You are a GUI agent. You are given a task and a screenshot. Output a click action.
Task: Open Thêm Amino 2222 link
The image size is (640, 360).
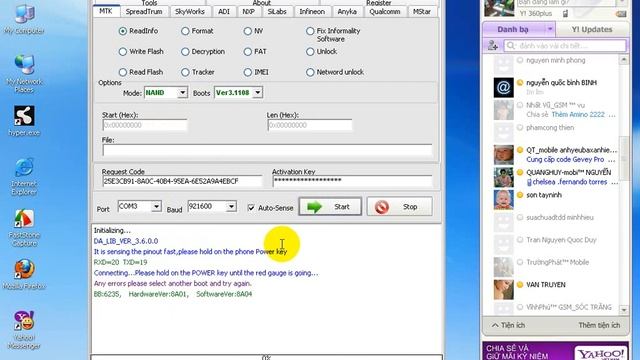point(578,115)
